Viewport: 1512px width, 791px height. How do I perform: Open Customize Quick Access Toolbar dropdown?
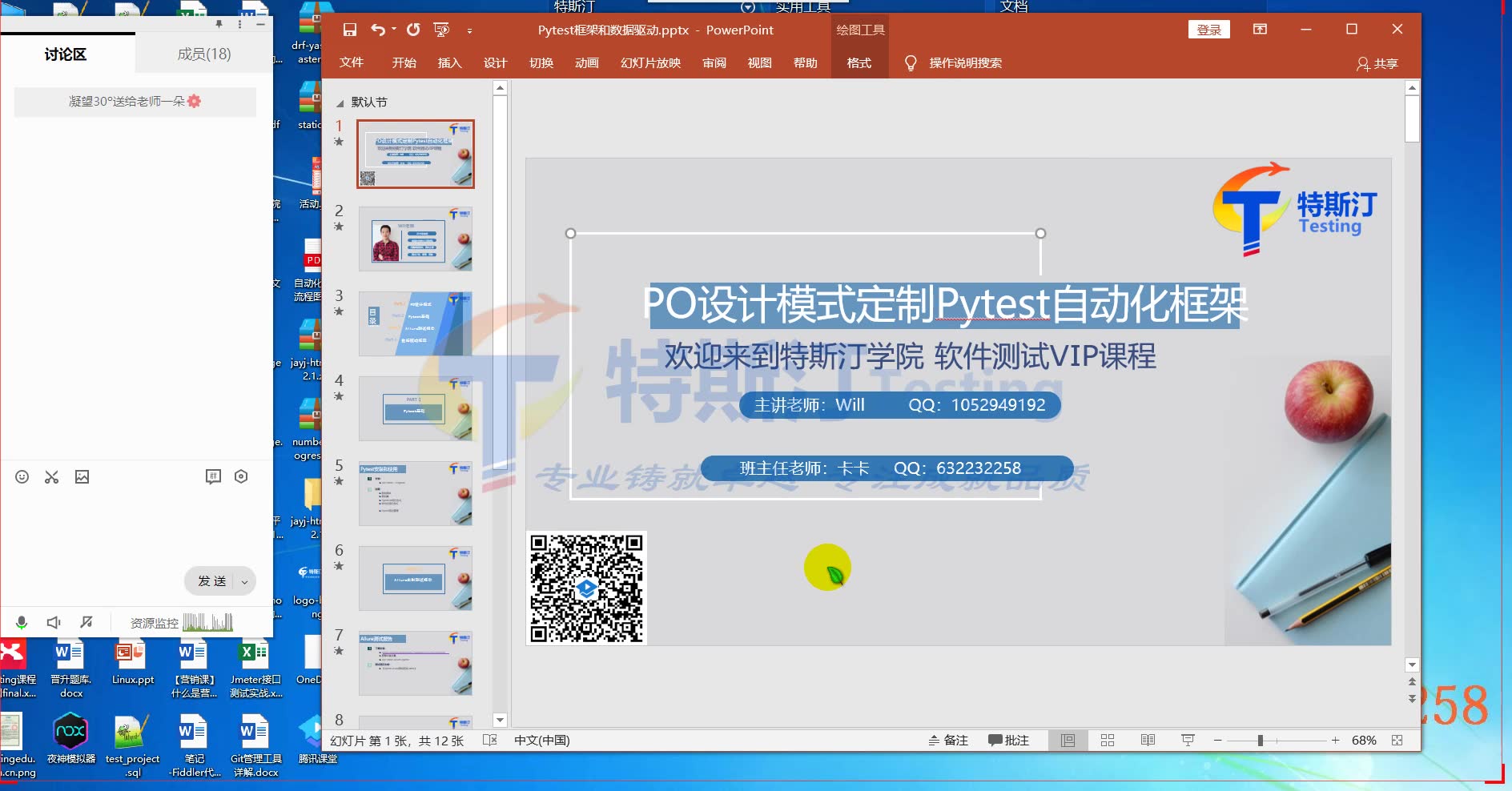tap(469, 30)
